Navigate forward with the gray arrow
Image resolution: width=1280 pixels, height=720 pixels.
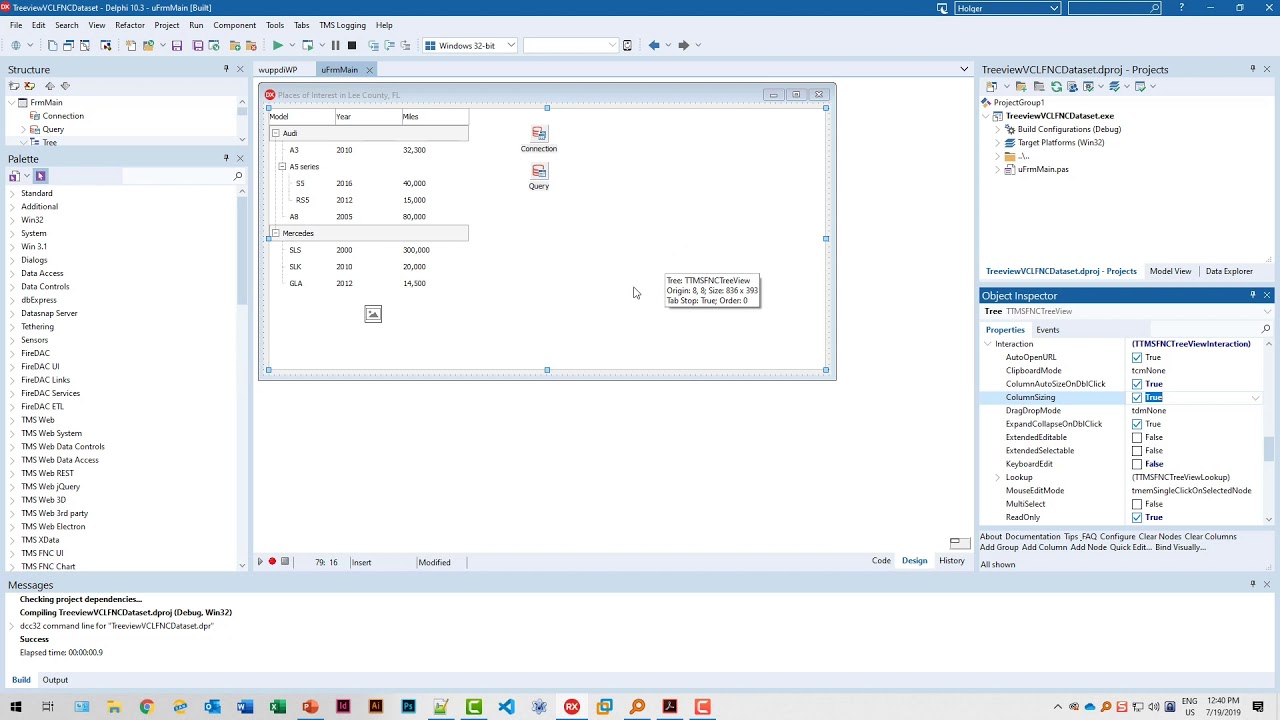tap(684, 45)
